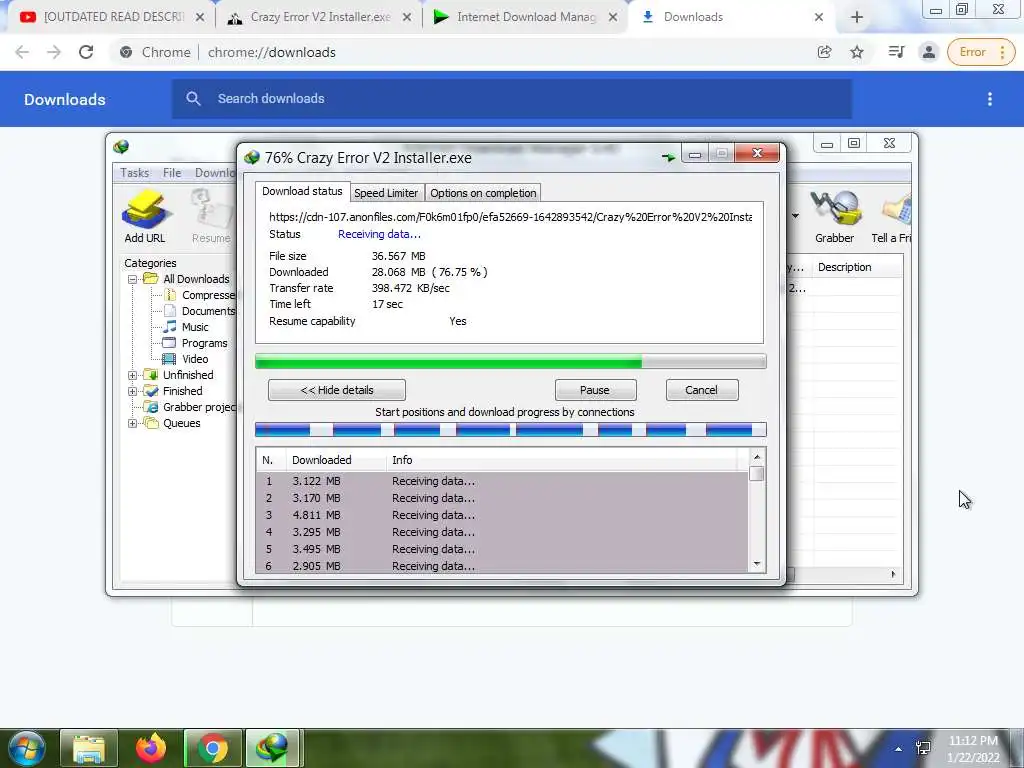Open the Windows Start menu
The height and width of the screenshot is (768, 1024).
pos(26,748)
